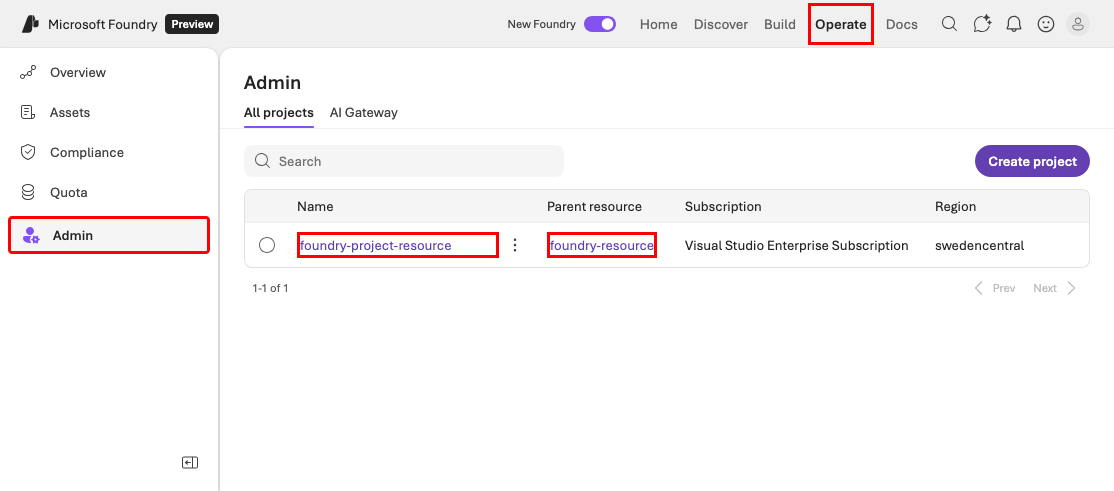Switch to the AI Gateway tab
The image size is (1114, 491).
point(364,112)
